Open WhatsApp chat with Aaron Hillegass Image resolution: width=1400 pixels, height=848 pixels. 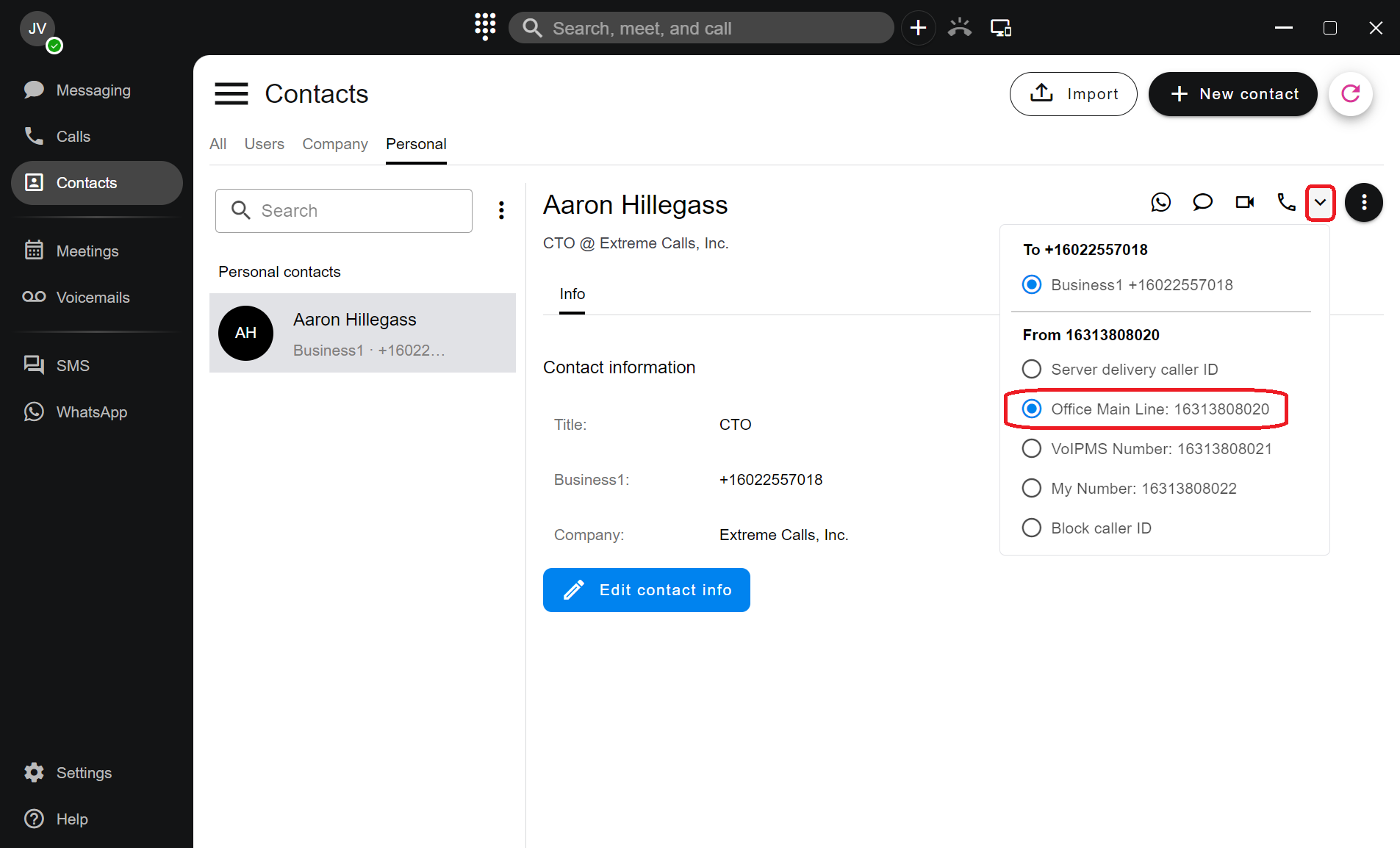tap(1160, 202)
